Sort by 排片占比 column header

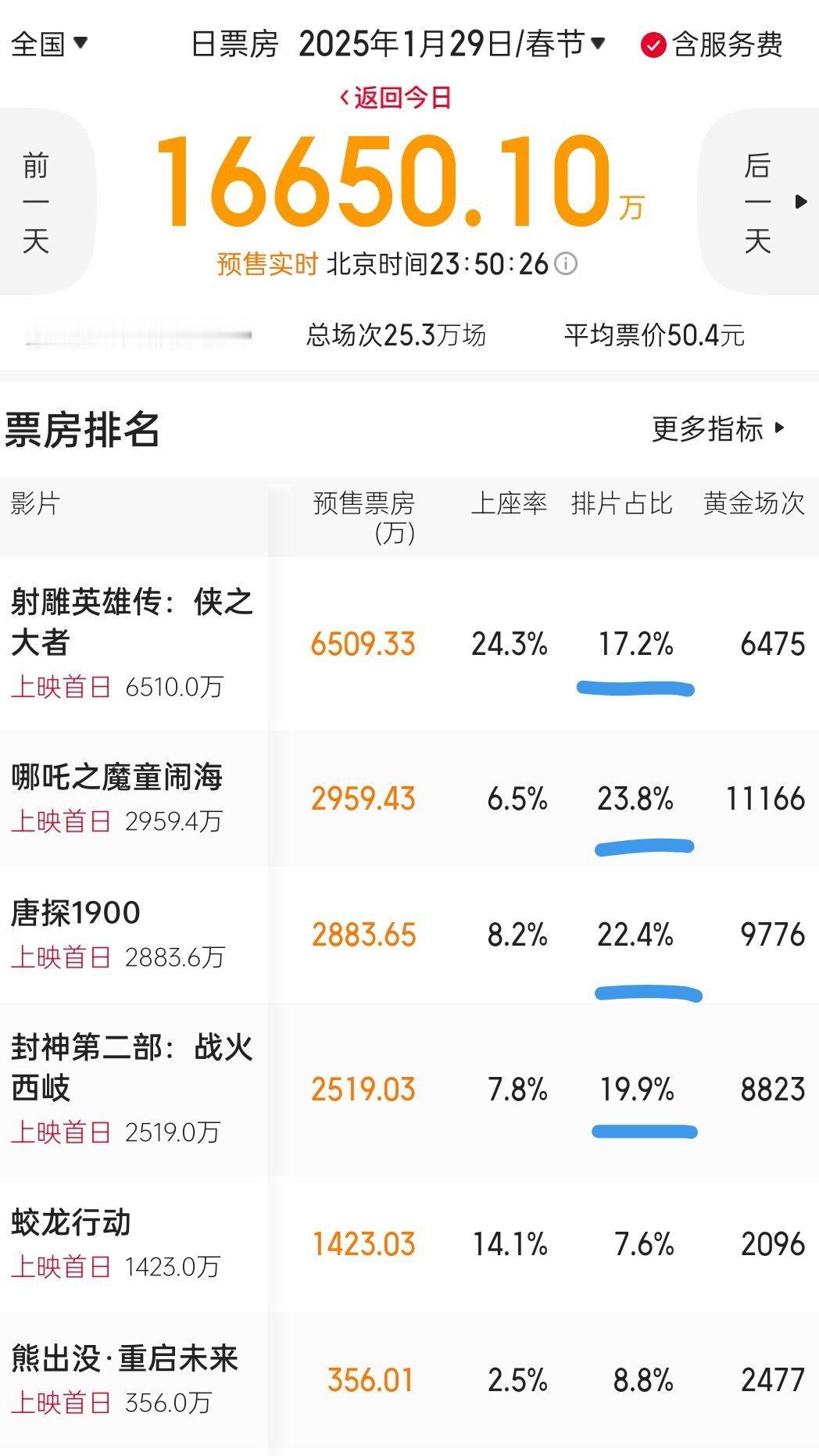(621, 503)
